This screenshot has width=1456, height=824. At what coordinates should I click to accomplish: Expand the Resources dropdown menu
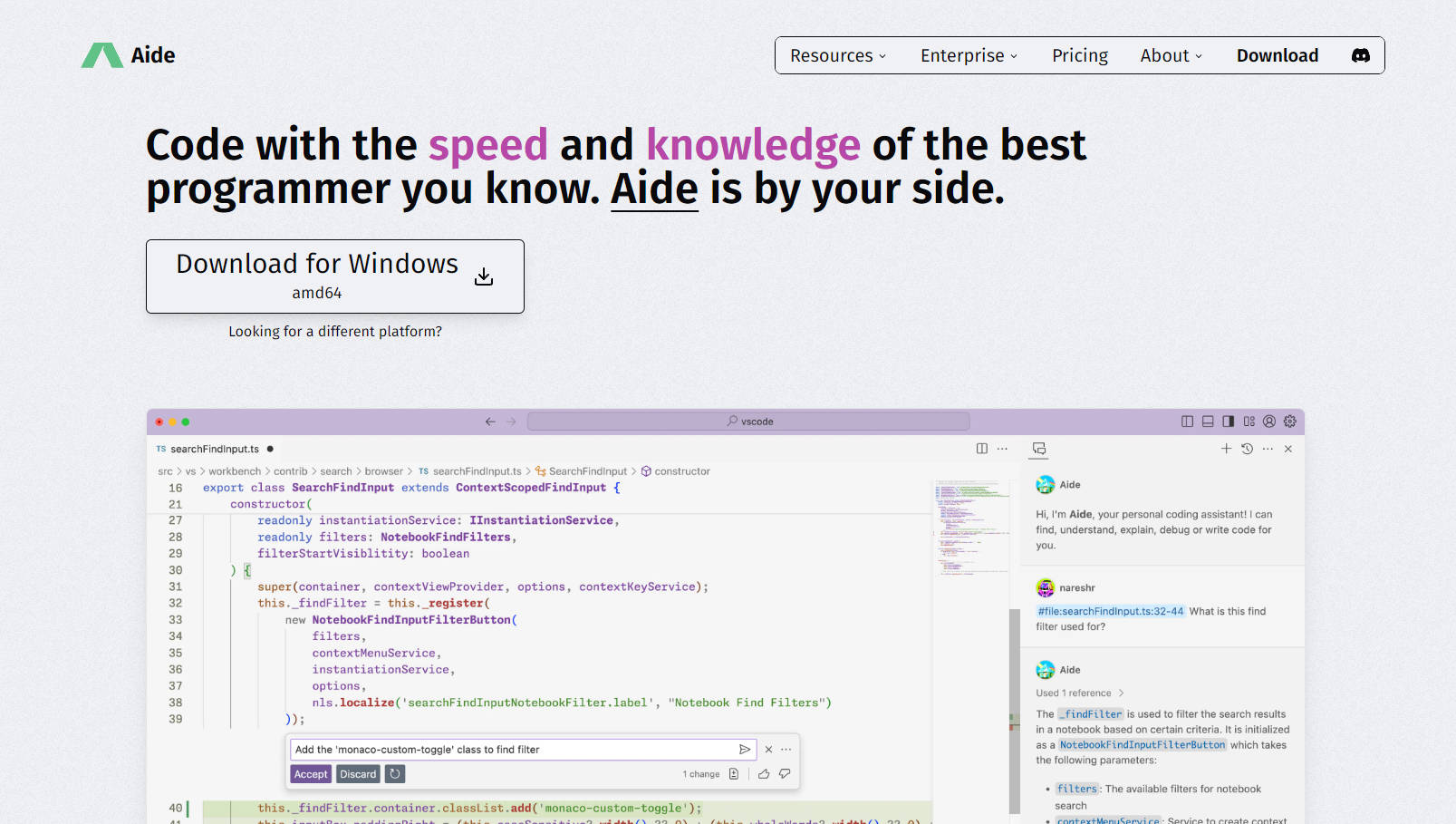tap(837, 55)
